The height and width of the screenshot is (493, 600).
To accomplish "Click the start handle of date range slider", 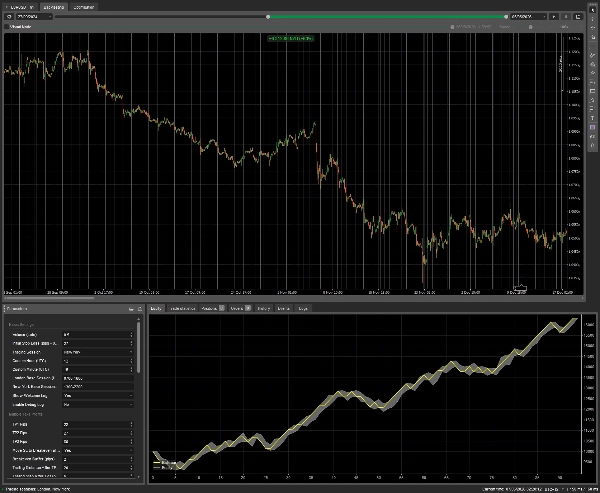I will (x=268, y=16).
